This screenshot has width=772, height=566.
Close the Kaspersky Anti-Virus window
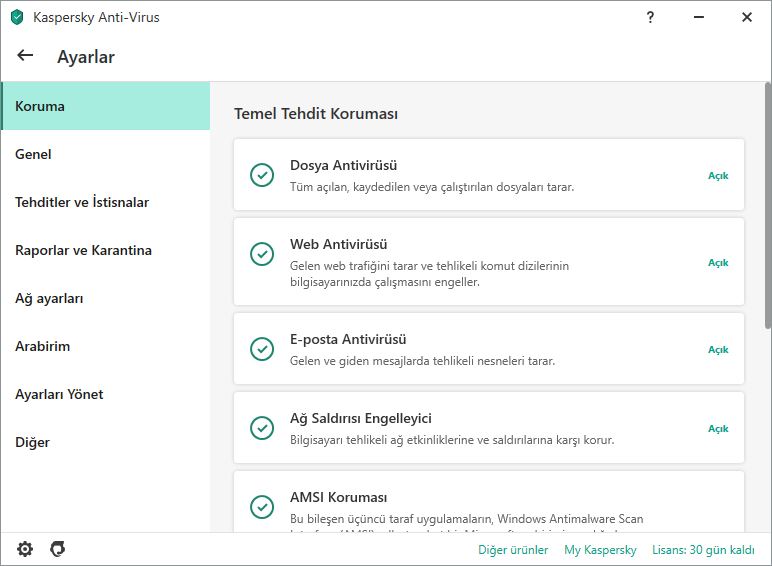pos(746,17)
